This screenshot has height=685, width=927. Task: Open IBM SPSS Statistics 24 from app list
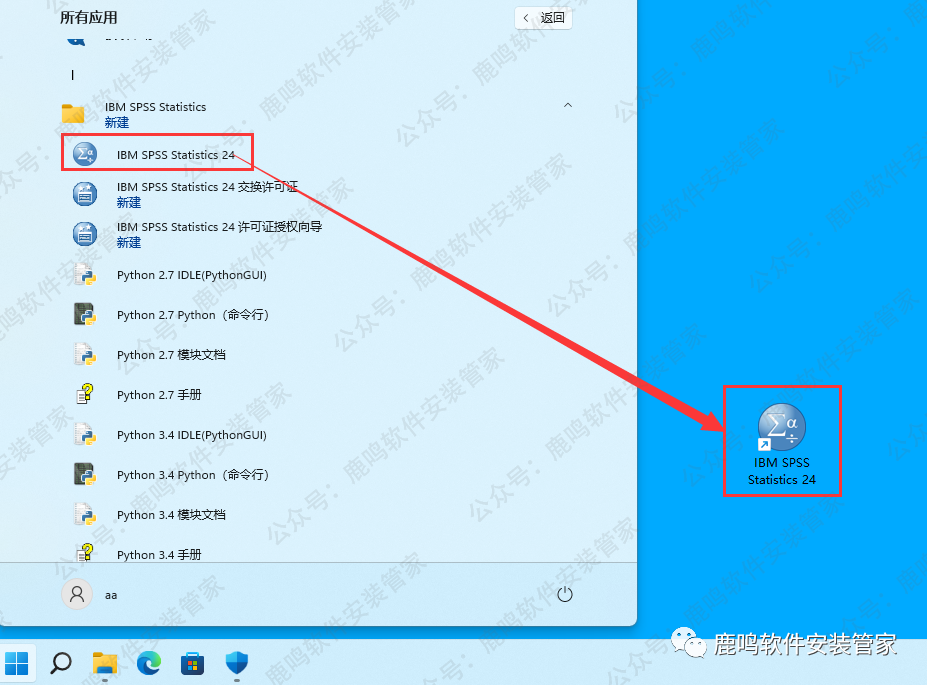click(x=175, y=155)
